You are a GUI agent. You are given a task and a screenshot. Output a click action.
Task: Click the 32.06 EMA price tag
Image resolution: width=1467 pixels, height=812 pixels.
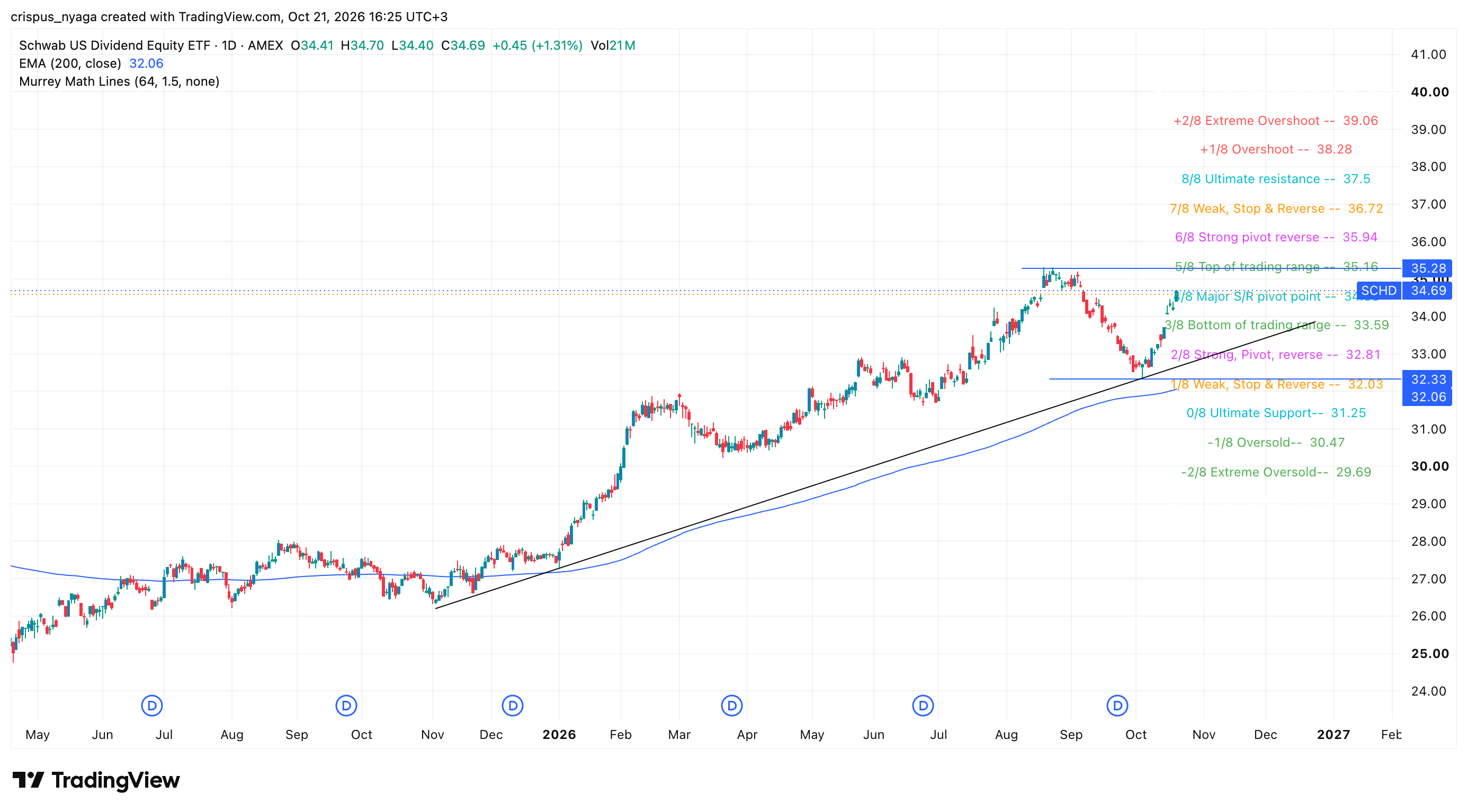pyautogui.click(x=1428, y=396)
